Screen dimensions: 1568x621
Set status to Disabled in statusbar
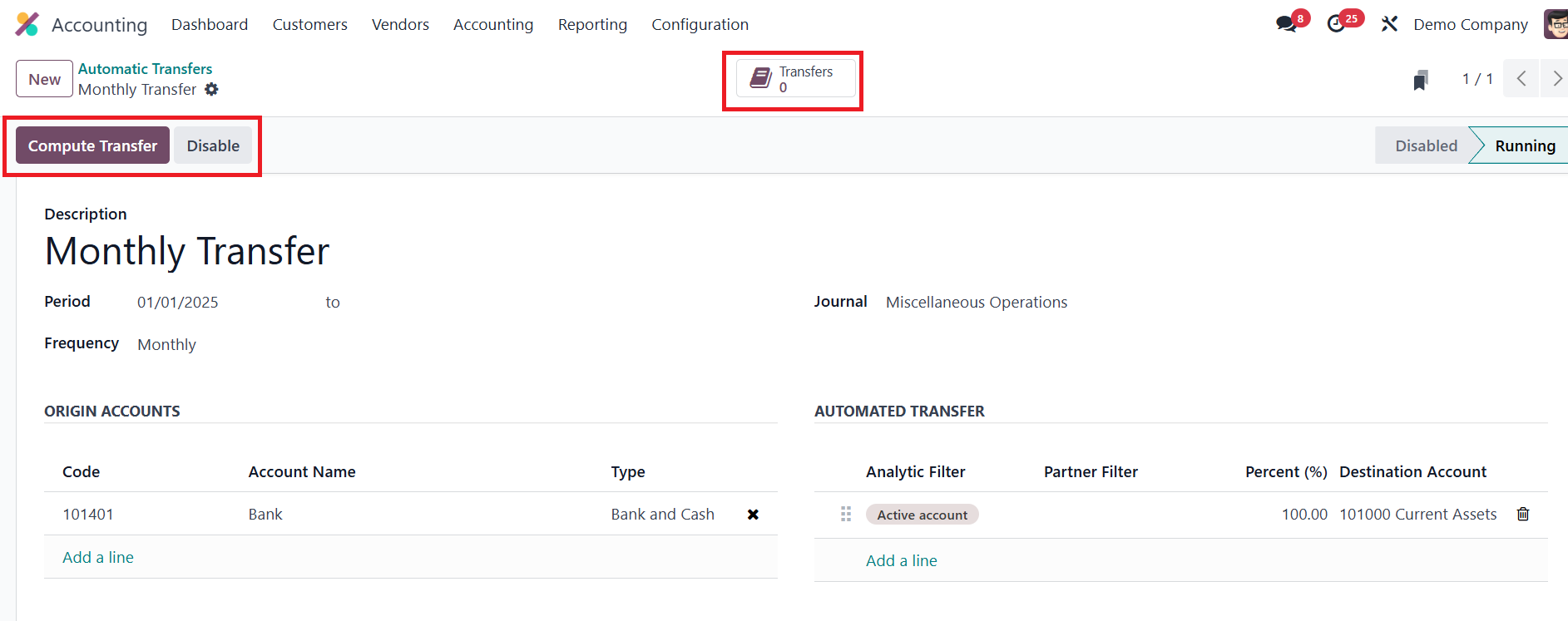click(x=1426, y=145)
